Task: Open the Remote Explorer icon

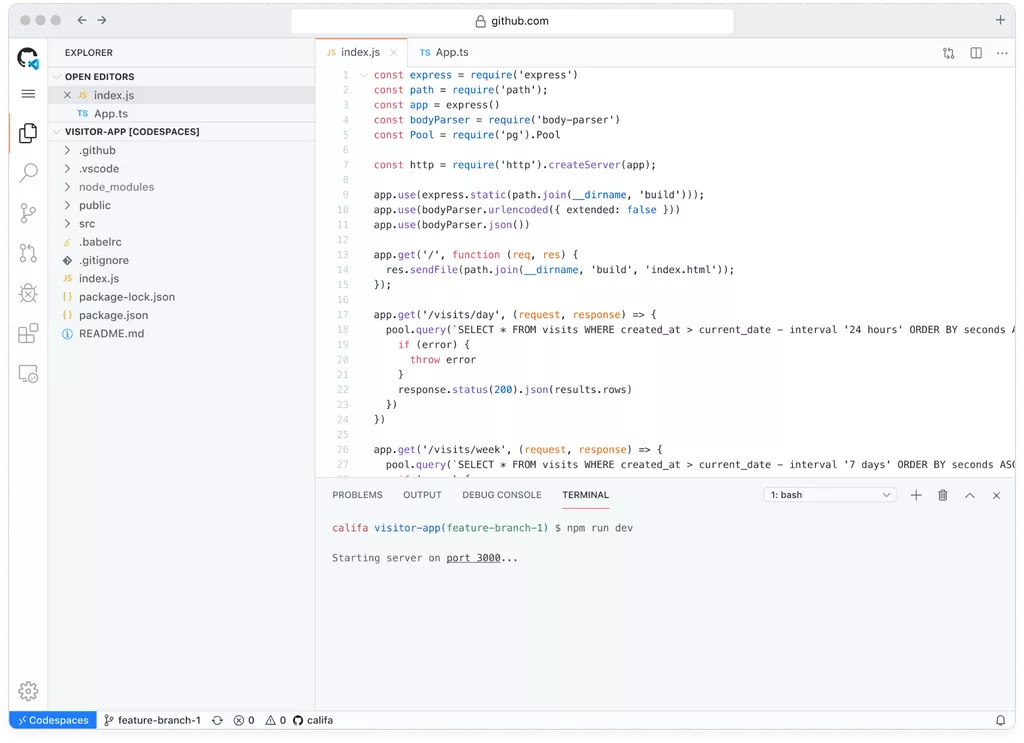Action: (x=28, y=373)
